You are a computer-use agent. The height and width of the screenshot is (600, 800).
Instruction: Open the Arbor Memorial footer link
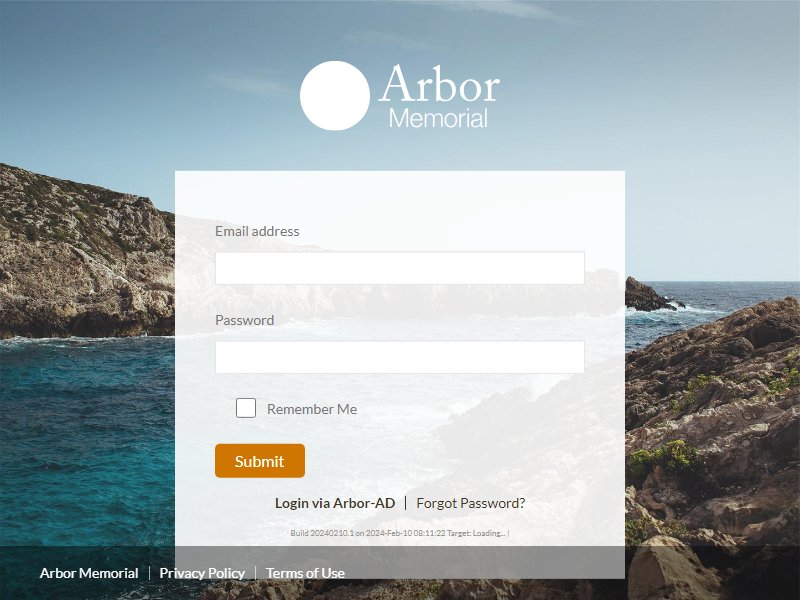click(89, 573)
